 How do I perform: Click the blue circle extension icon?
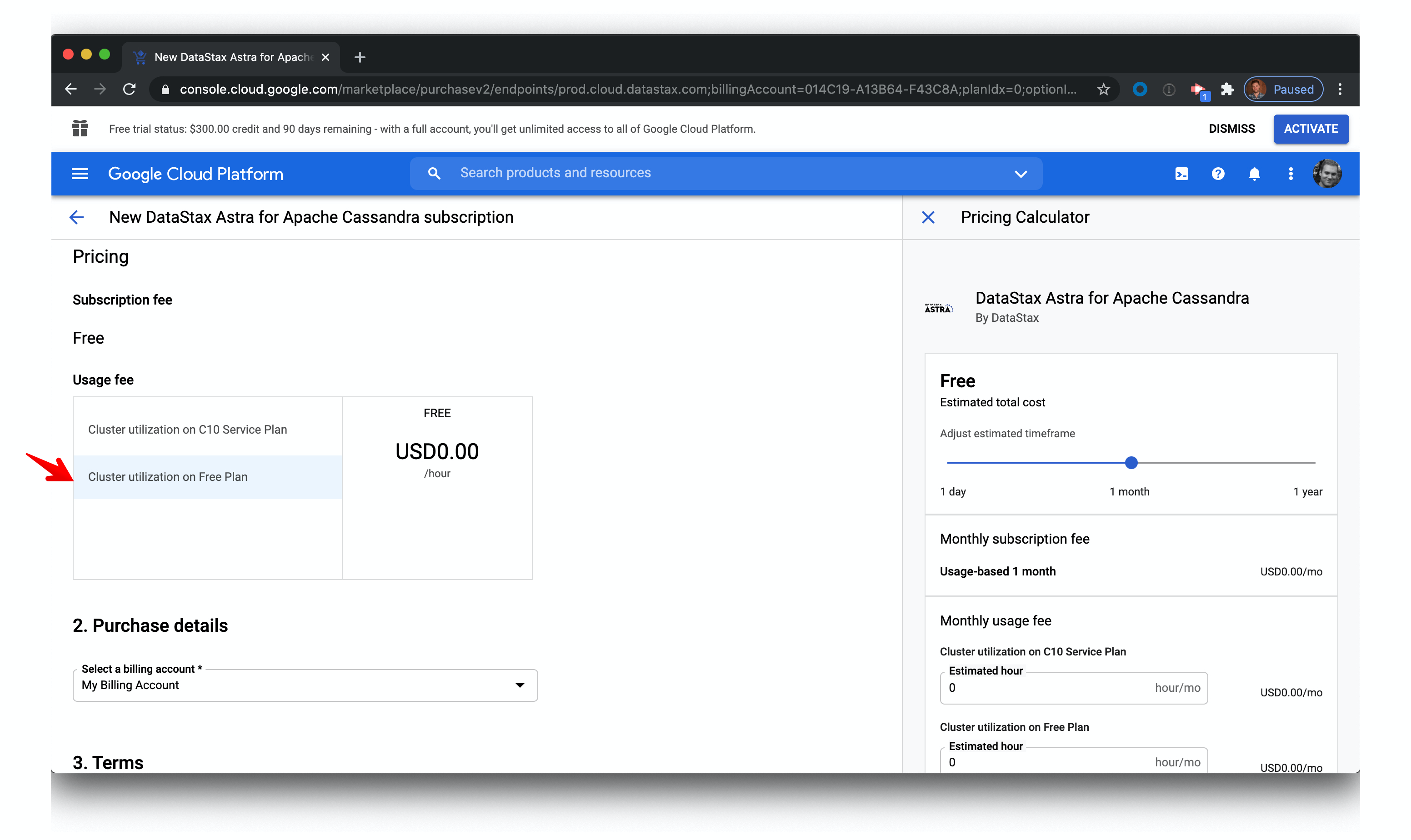pyautogui.click(x=1139, y=90)
